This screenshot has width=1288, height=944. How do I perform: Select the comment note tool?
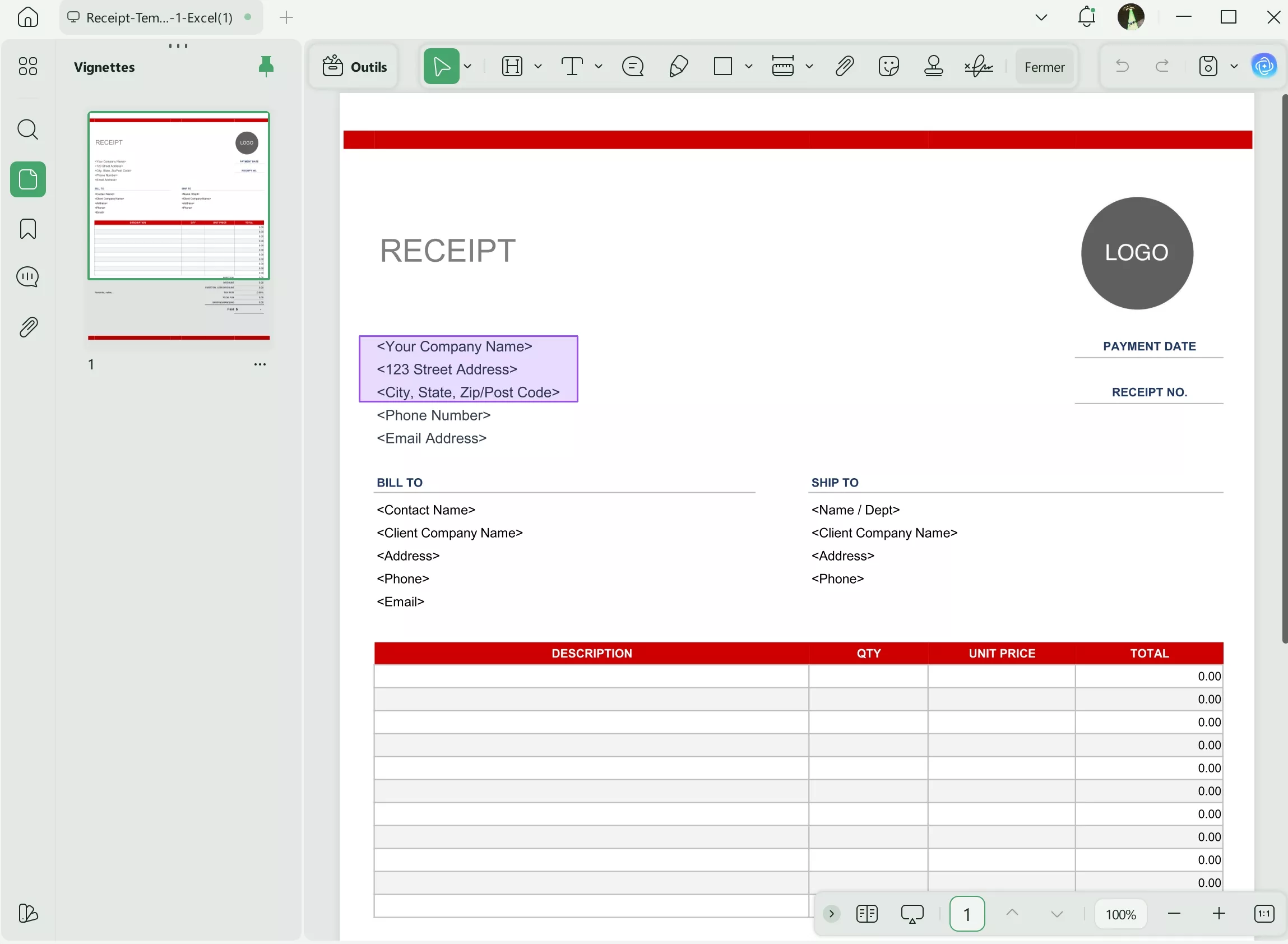[633, 66]
